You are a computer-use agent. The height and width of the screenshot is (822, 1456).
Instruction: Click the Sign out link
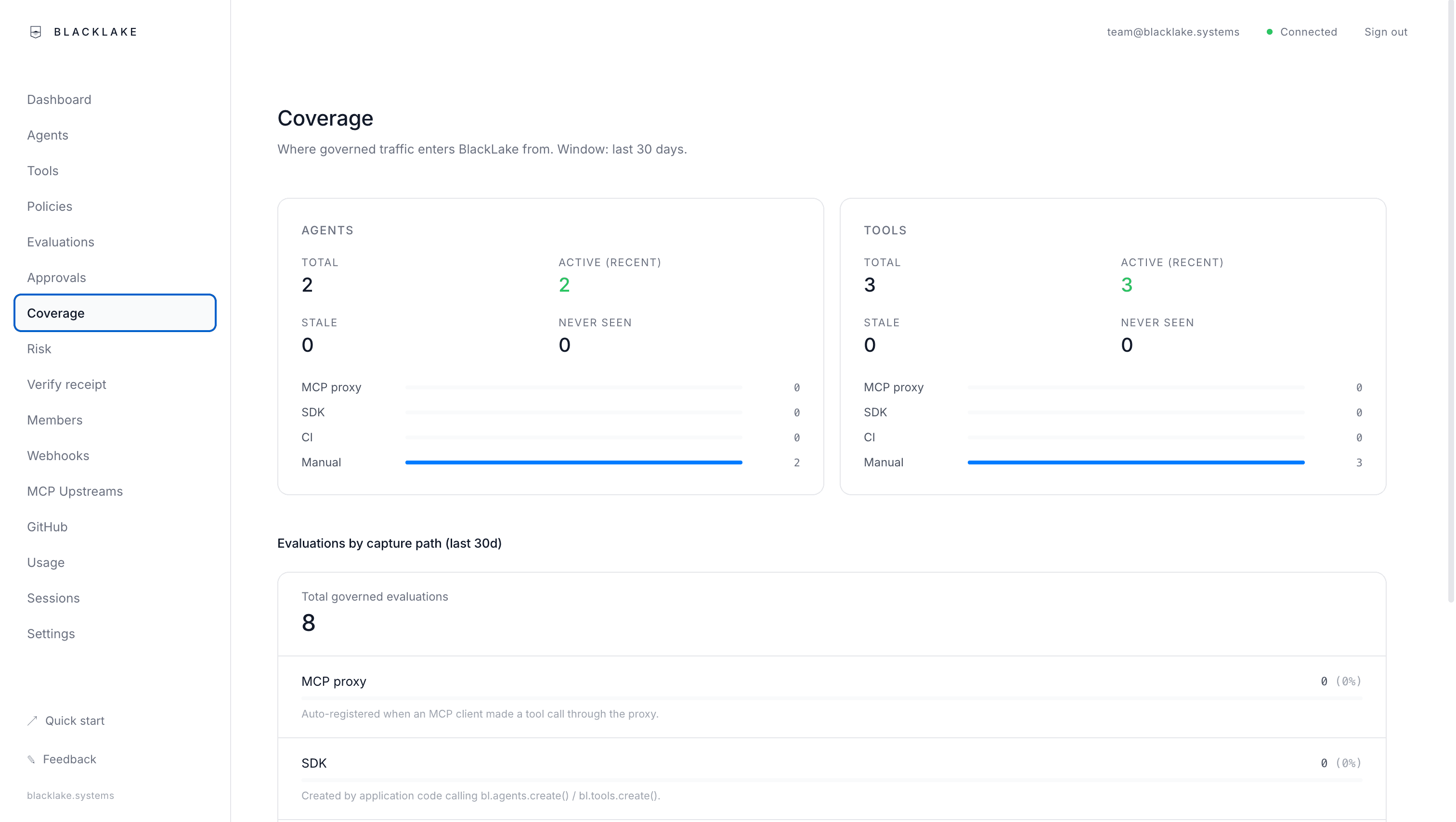point(1386,32)
